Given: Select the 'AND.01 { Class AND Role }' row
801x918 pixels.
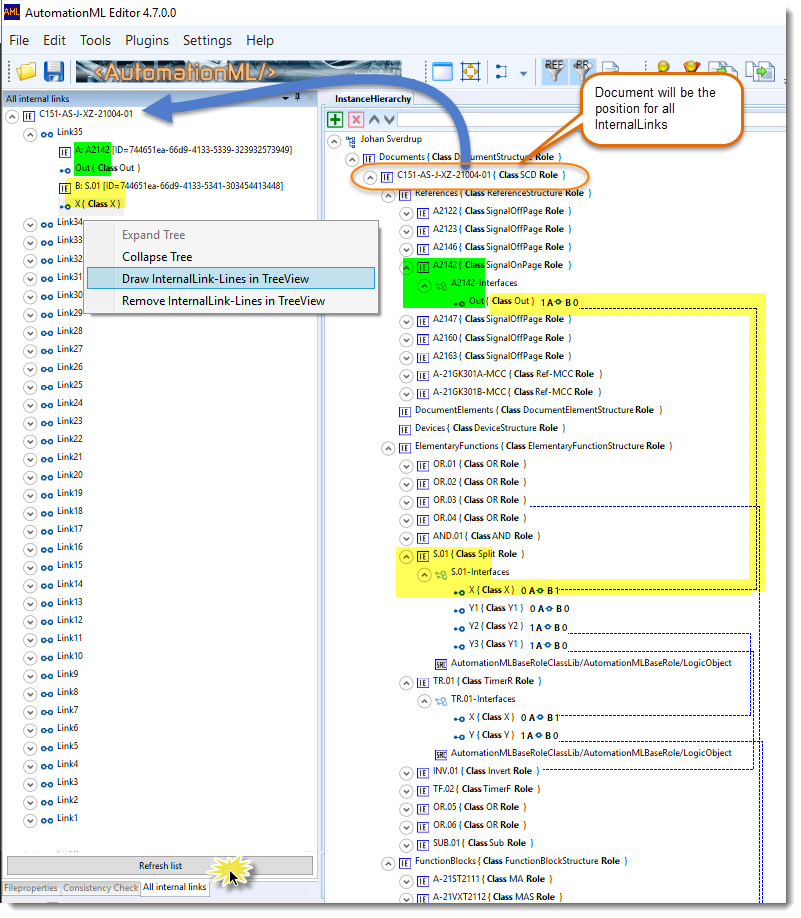Looking at the screenshot, I should pyautogui.click(x=486, y=536).
